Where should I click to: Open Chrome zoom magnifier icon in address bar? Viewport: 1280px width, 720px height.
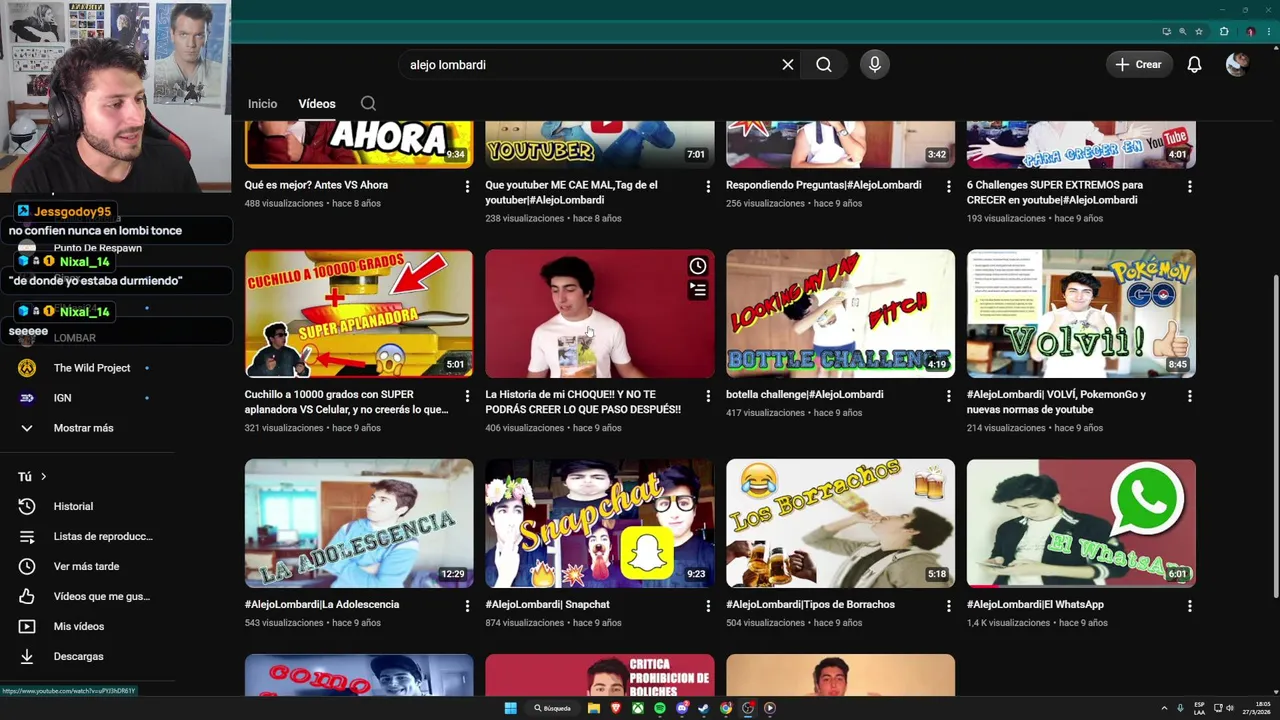tap(1183, 31)
